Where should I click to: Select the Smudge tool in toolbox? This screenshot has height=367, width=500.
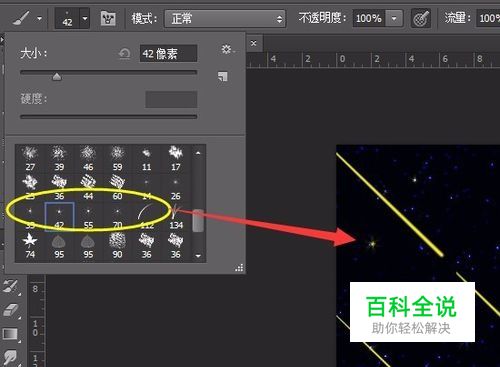coord(11,357)
